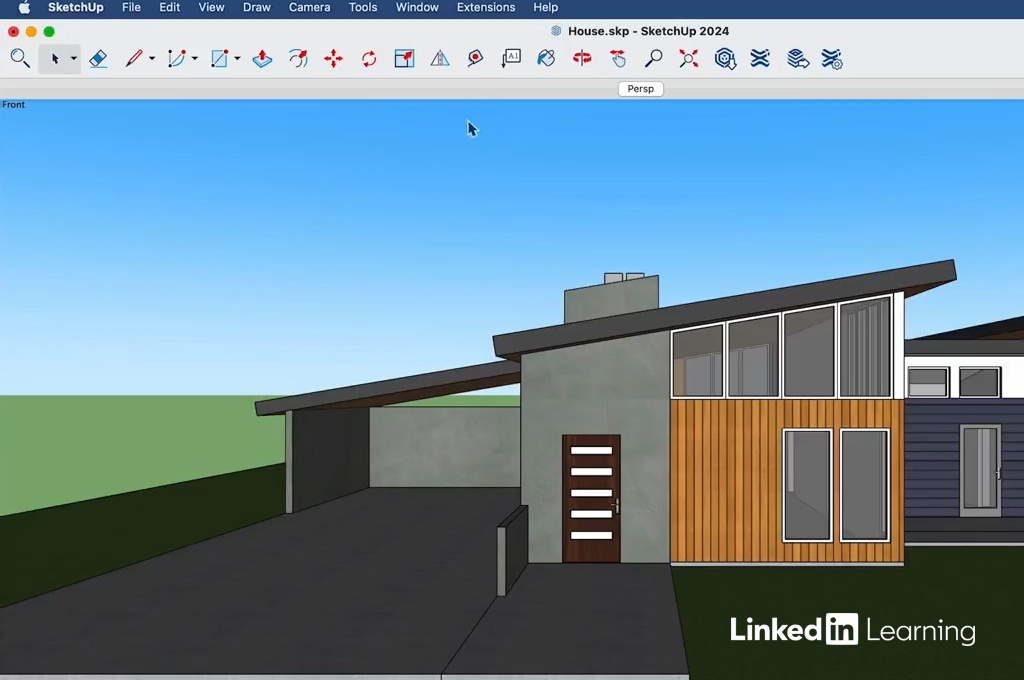Open the Camera menu
Image resolution: width=1024 pixels, height=680 pixels.
pos(309,7)
